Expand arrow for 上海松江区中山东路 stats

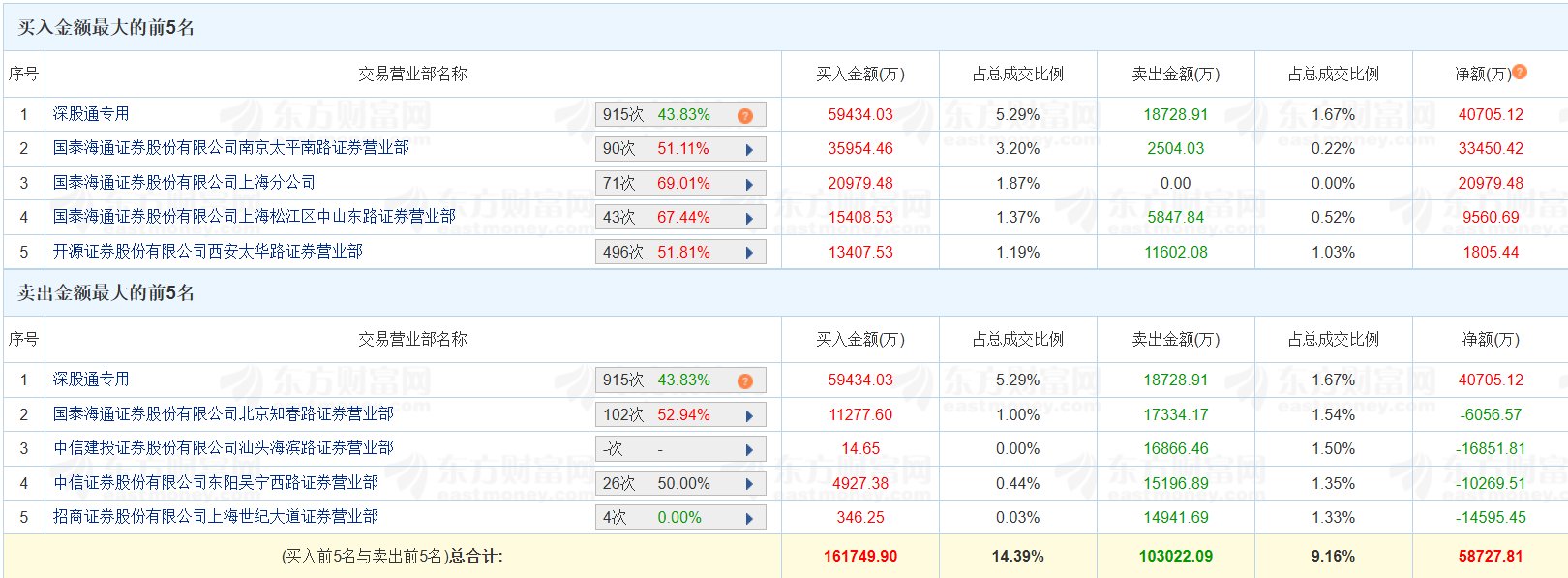[x=749, y=219]
